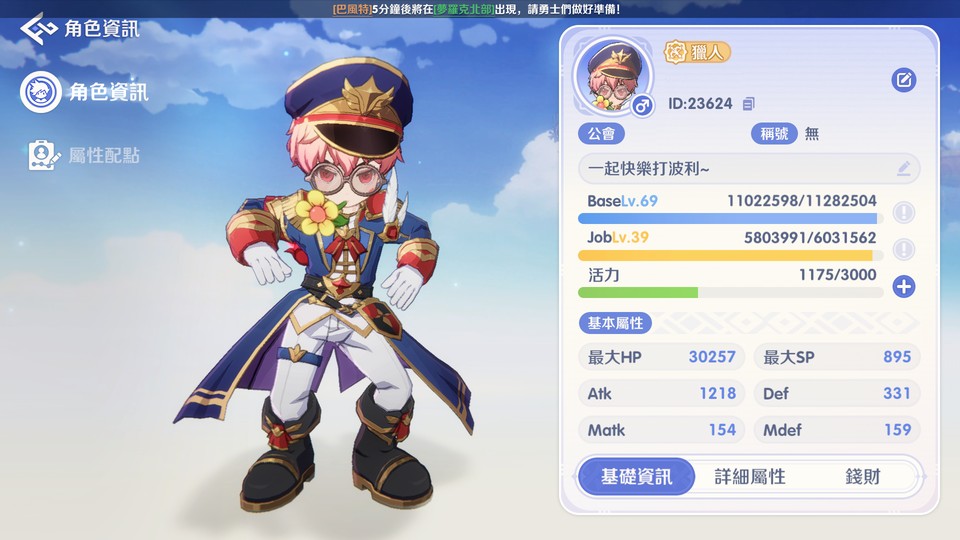
Task: Click the character avatar portrait
Action: click(613, 75)
